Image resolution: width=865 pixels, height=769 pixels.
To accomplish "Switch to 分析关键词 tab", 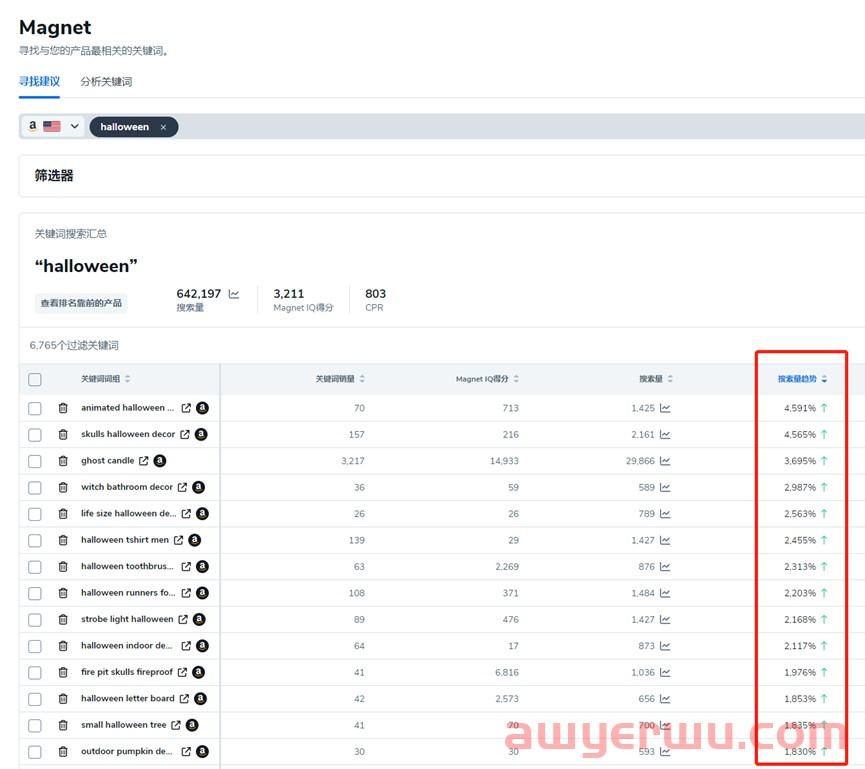I will click(106, 82).
